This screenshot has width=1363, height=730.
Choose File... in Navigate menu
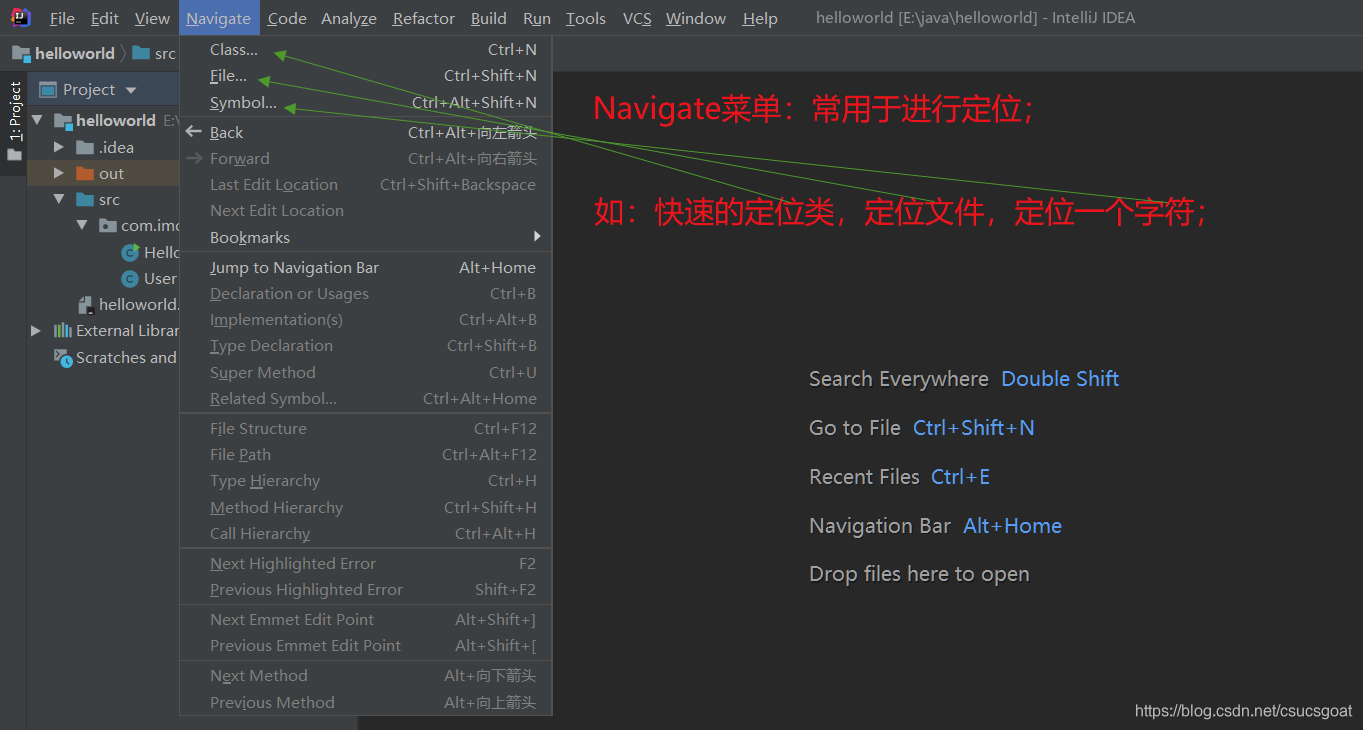pyautogui.click(x=366, y=75)
